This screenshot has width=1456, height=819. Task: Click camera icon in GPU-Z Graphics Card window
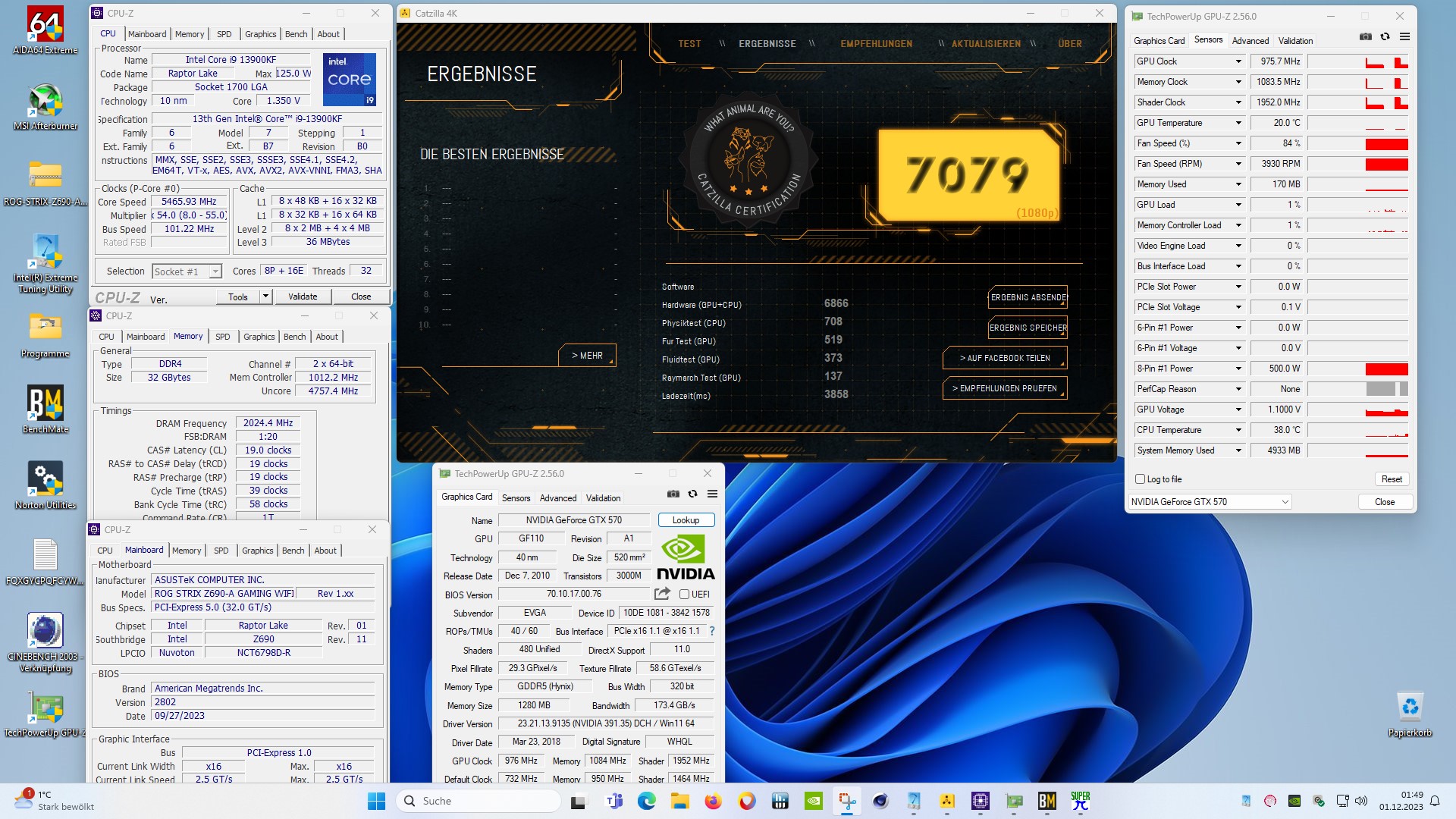pyautogui.click(x=673, y=494)
